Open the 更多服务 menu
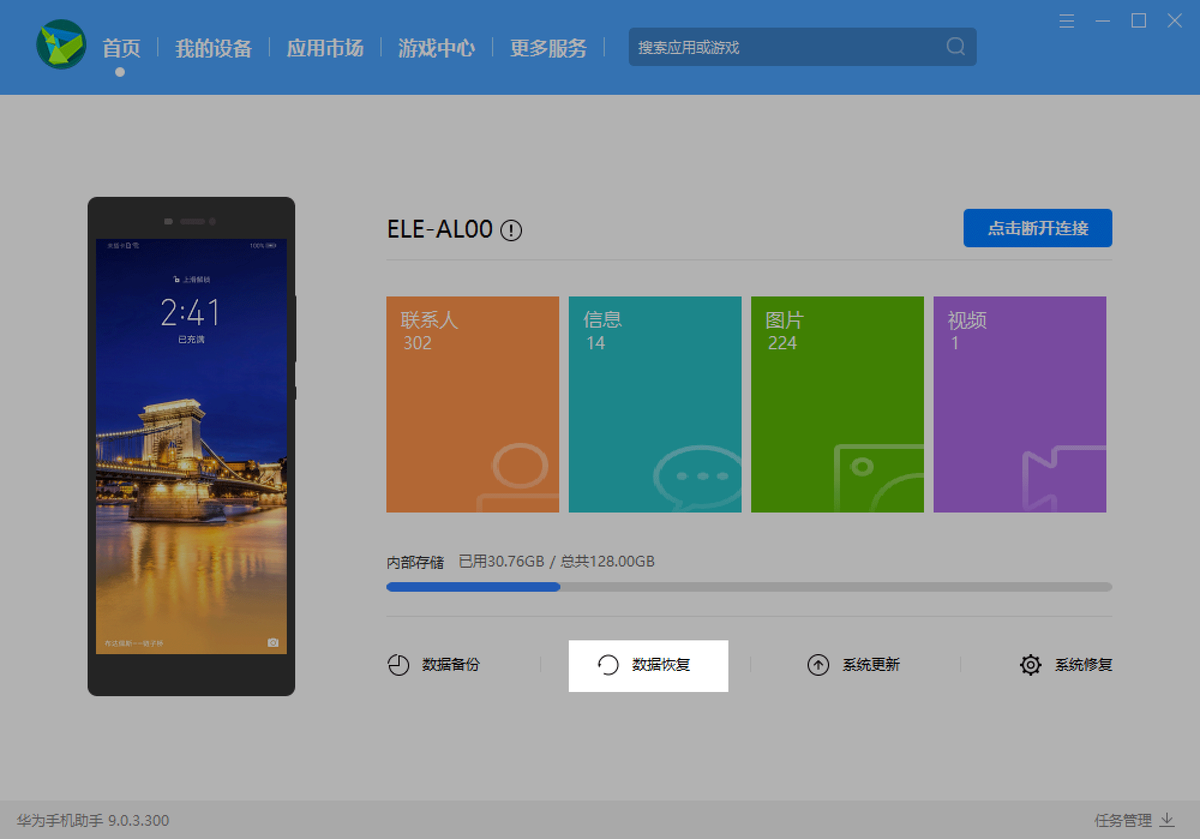The width and height of the screenshot is (1200, 839). point(548,48)
